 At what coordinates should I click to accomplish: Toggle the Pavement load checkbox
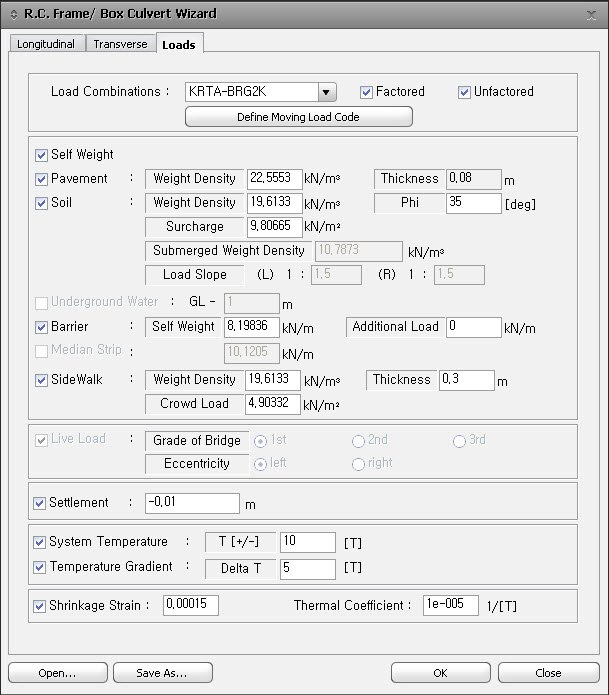tap(41, 179)
